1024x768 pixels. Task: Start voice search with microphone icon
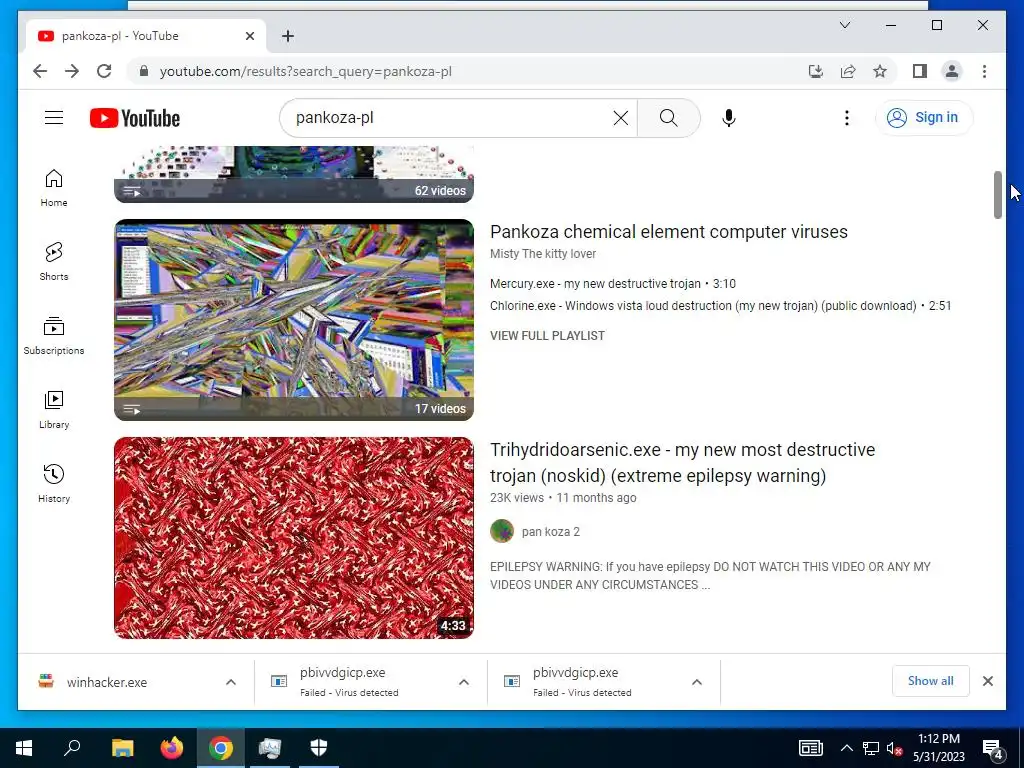729,118
